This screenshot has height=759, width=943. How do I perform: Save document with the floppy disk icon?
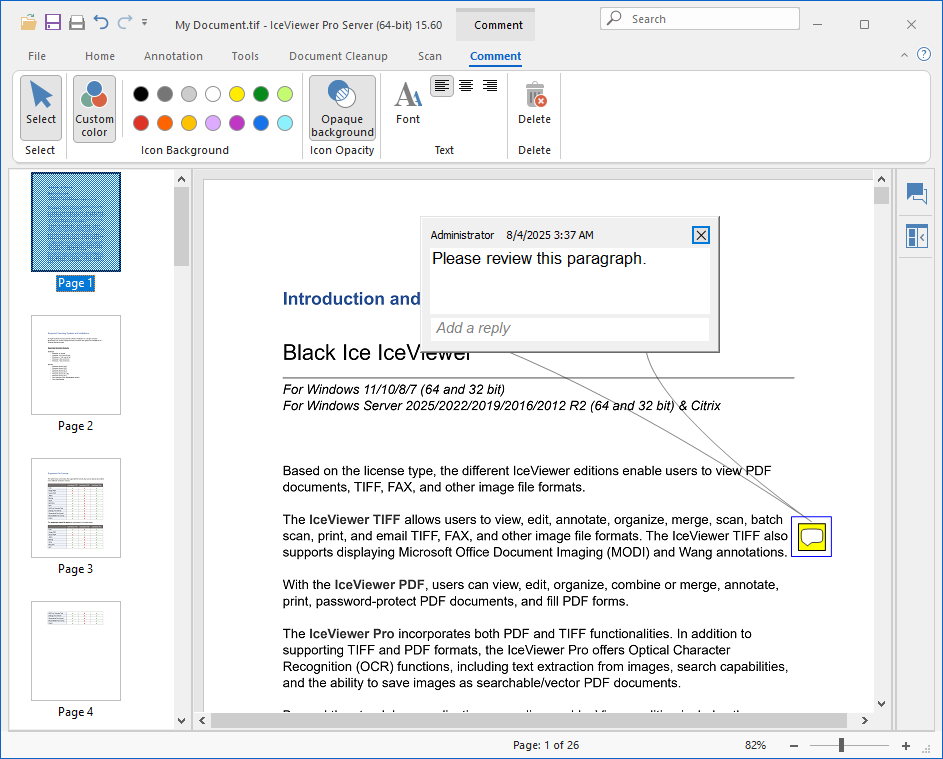53,23
